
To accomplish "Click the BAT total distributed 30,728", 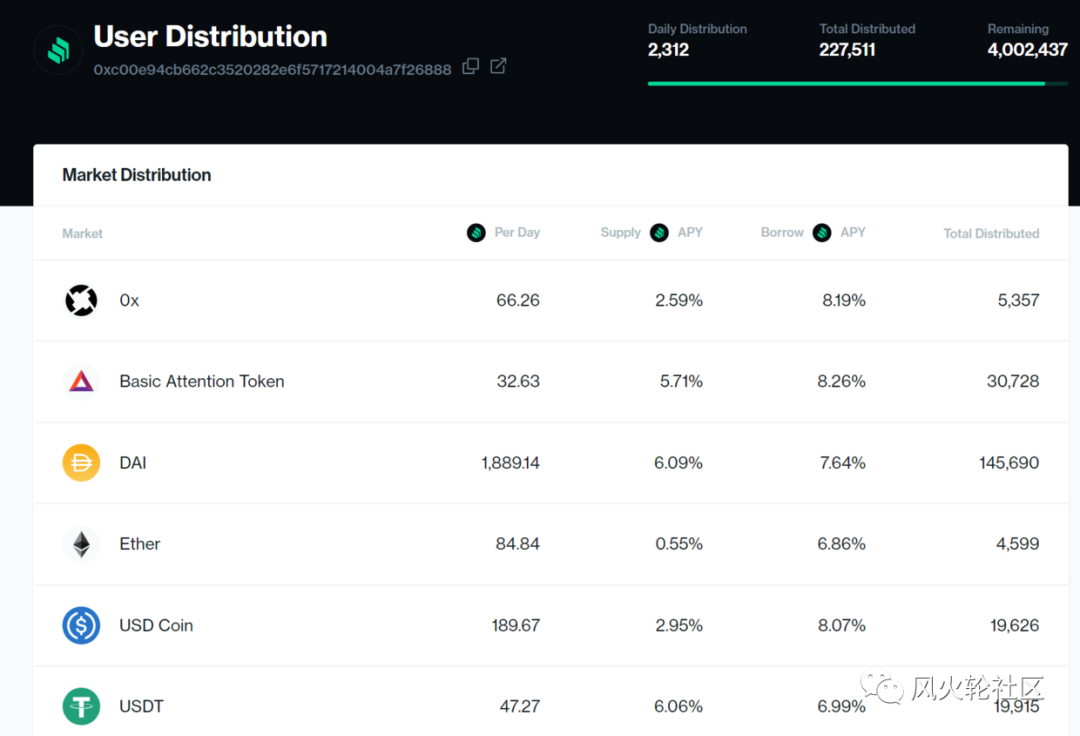I will 1012,381.
